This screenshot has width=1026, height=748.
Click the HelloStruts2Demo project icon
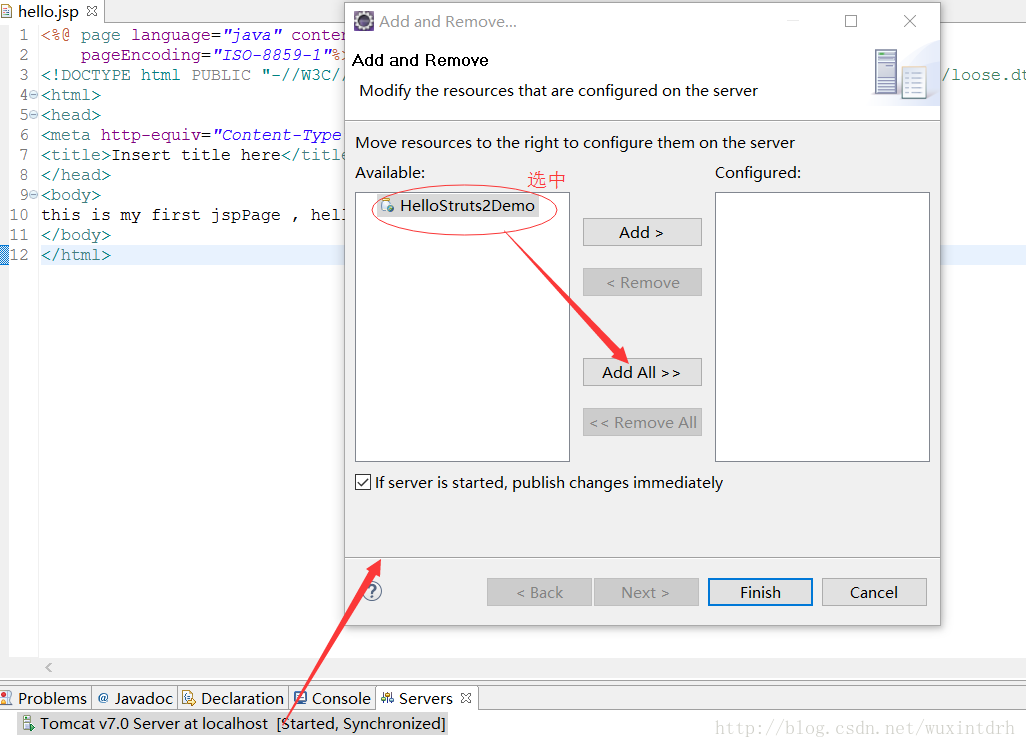[x=387, y=205]
